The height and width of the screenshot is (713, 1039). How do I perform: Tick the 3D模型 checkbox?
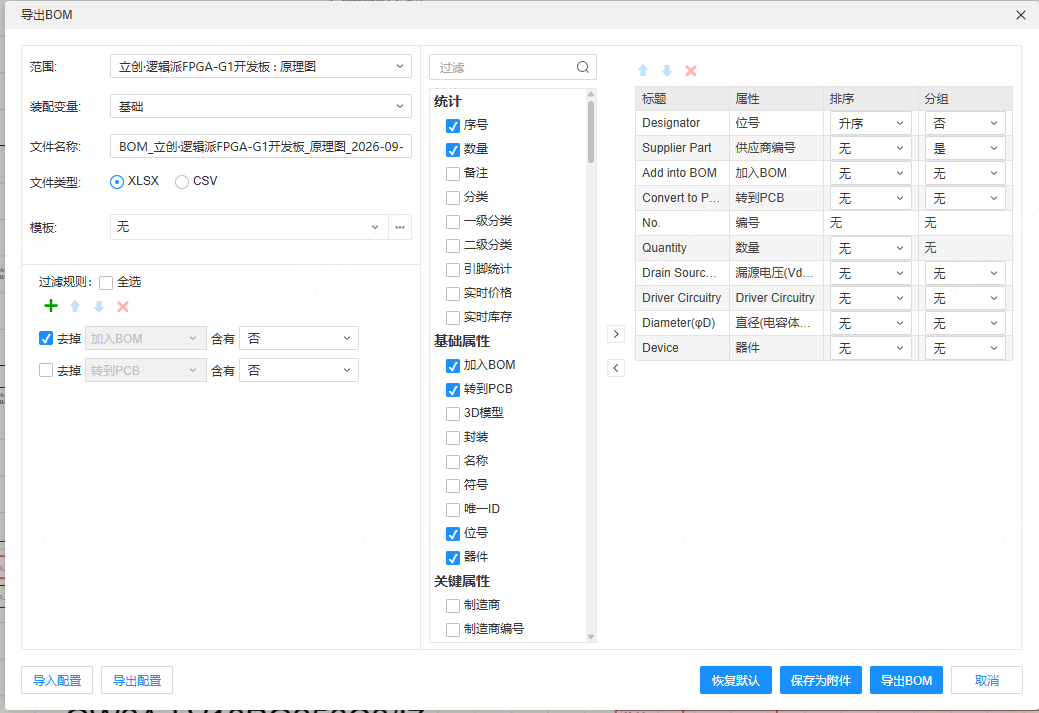tap(453, 413)
